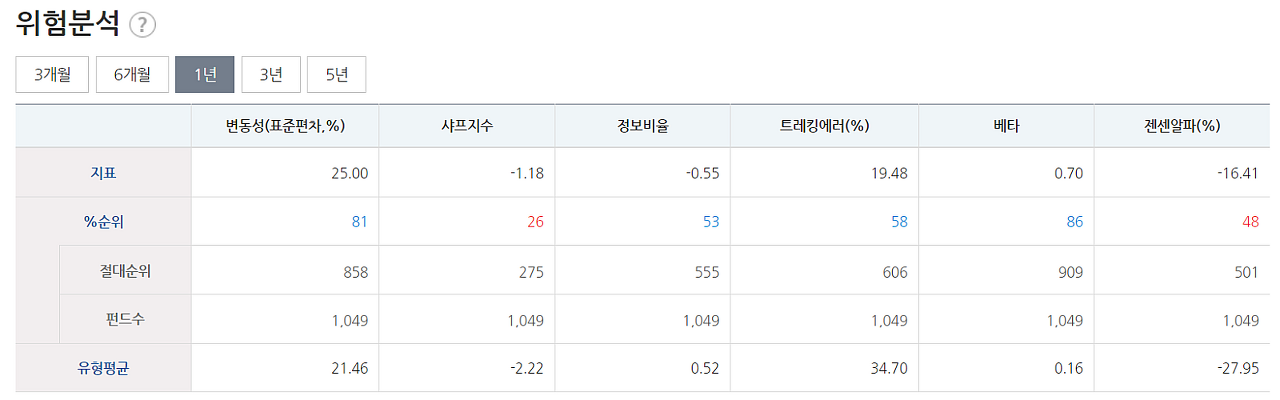1280x400 pixels.
Task: Click the 젠센알파(%) column header
Action: 1183,126
